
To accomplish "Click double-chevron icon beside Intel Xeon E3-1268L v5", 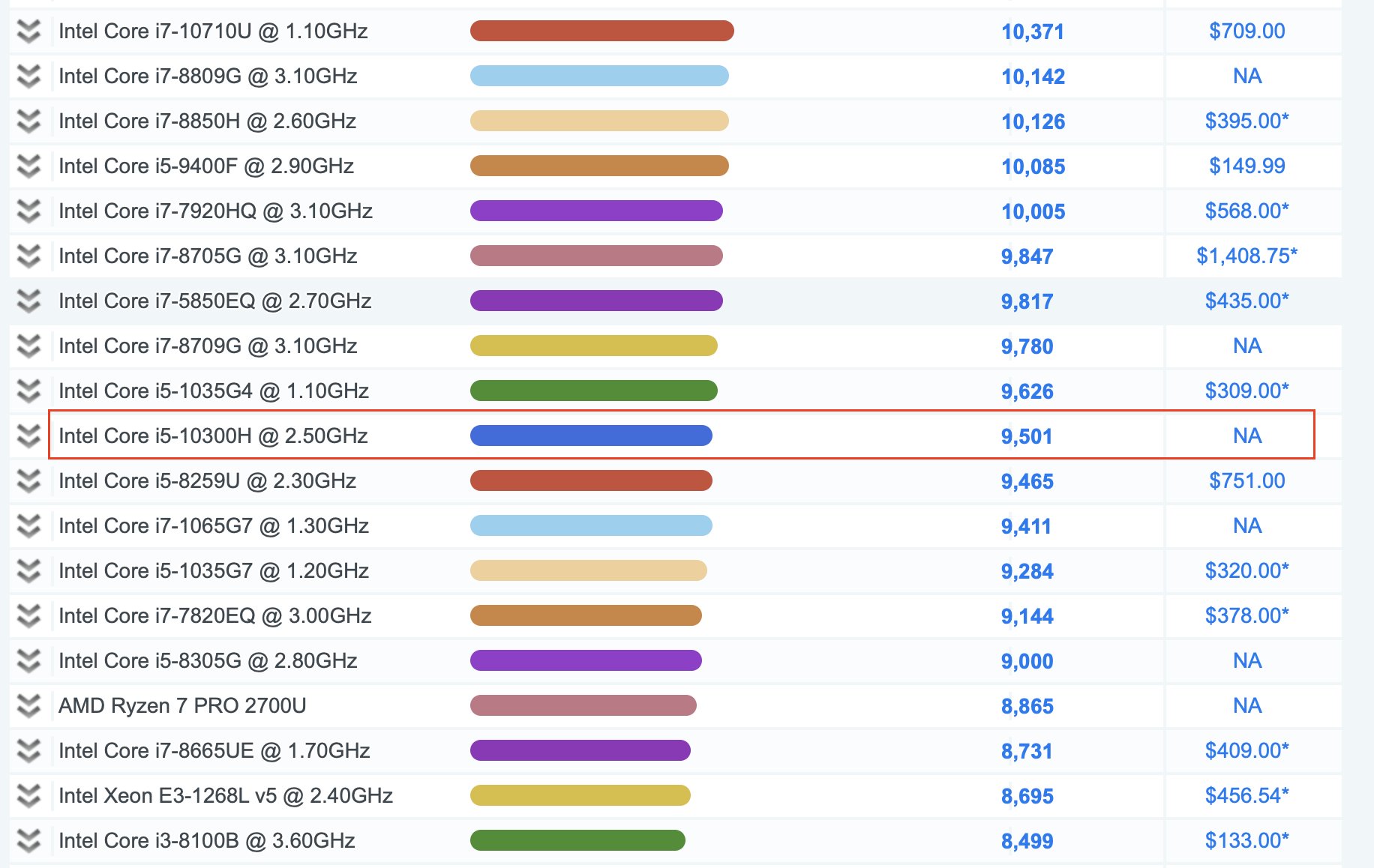I will 28,796.
